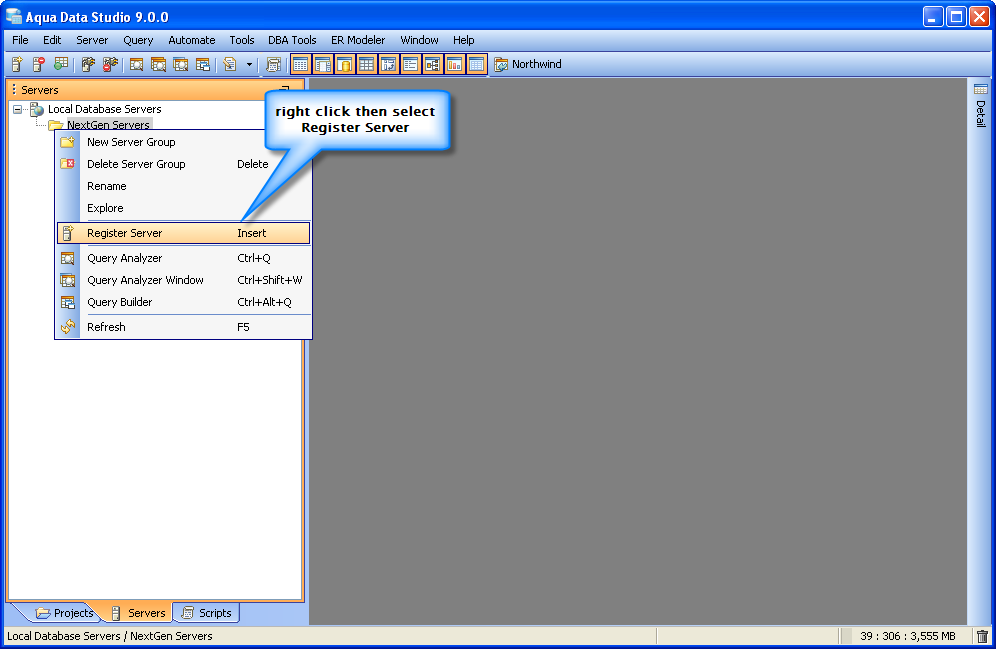Open the dropdown arrow beside the script icon
The image size is (996, 649).
coord(249,64)
